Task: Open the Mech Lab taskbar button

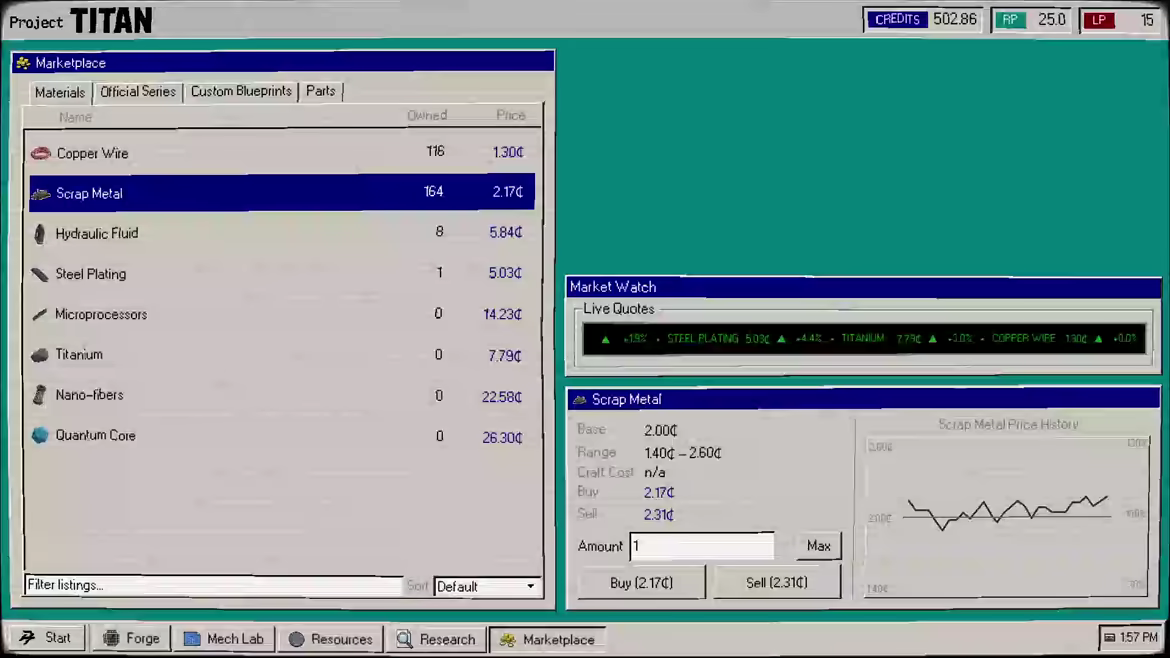Action: pyautogui.click(x=224, y=639)
